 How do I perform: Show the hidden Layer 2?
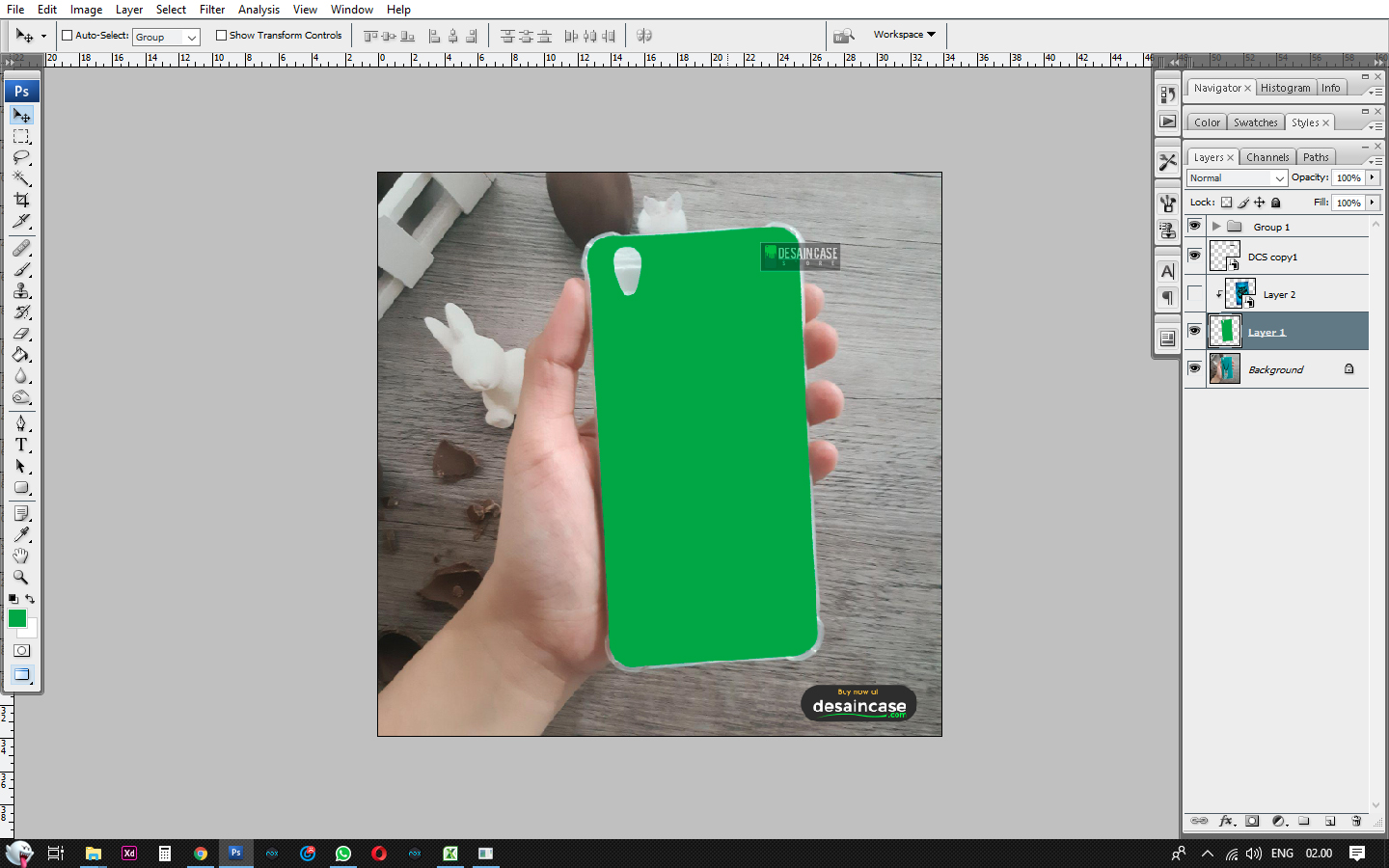coord(1194,293)
